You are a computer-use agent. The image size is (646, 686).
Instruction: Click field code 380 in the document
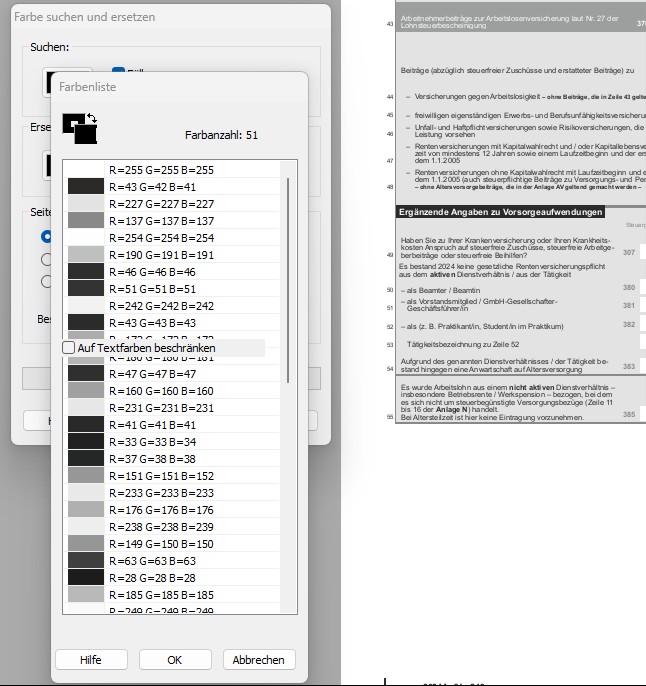coord(629,287)
